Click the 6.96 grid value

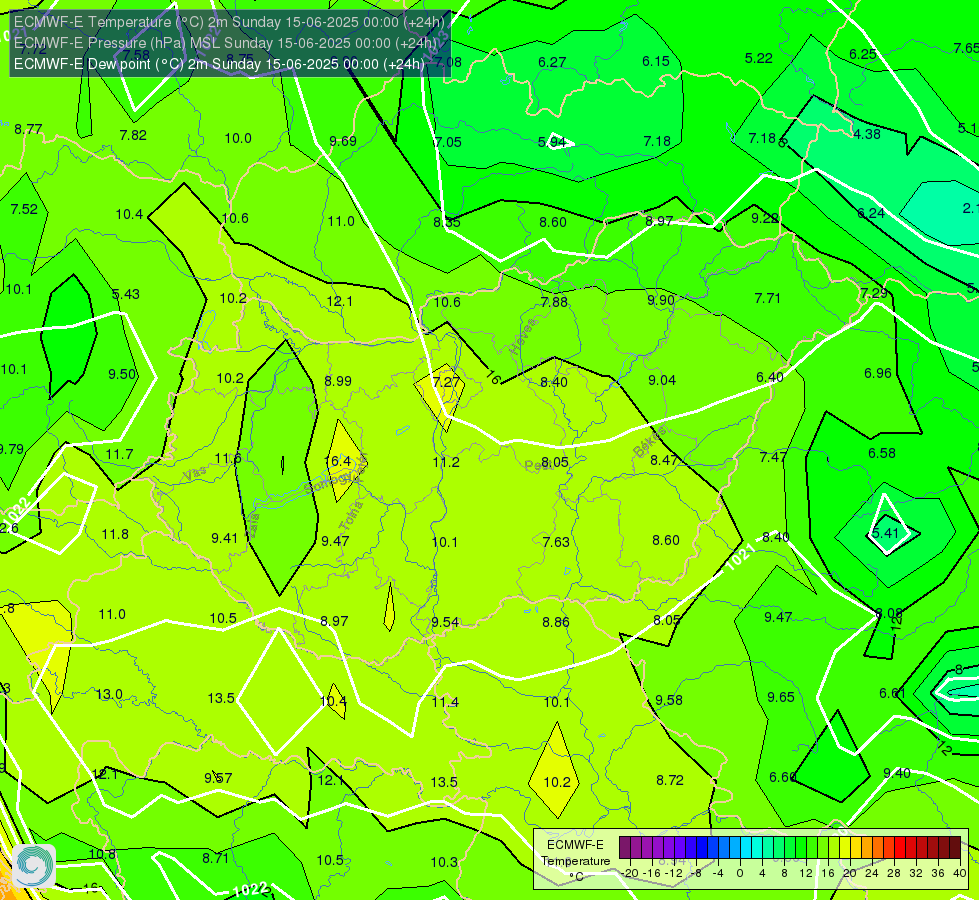pyautogui.click(x=878, y=373)
